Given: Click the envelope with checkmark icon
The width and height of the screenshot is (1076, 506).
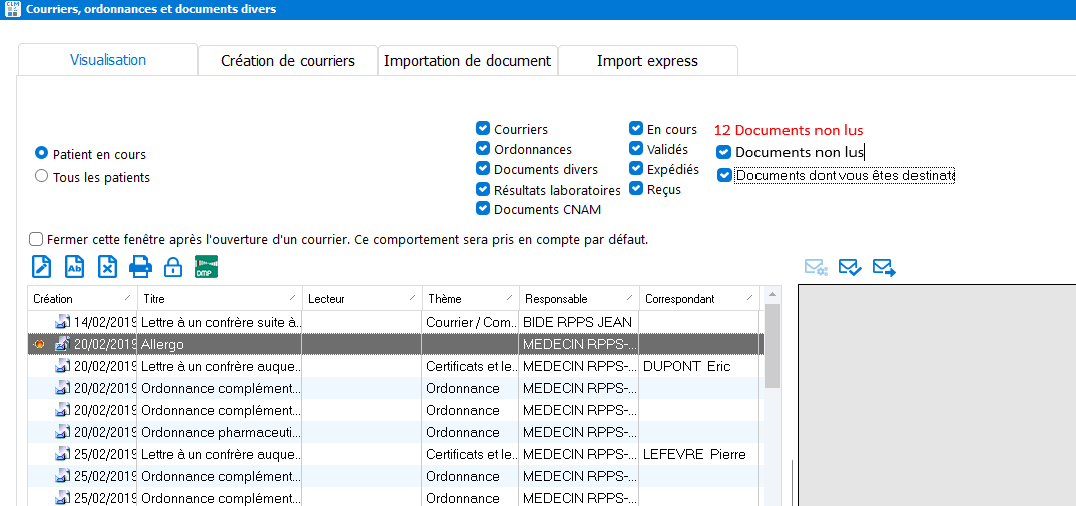Looking at the screenshot, I should (850, 267).
